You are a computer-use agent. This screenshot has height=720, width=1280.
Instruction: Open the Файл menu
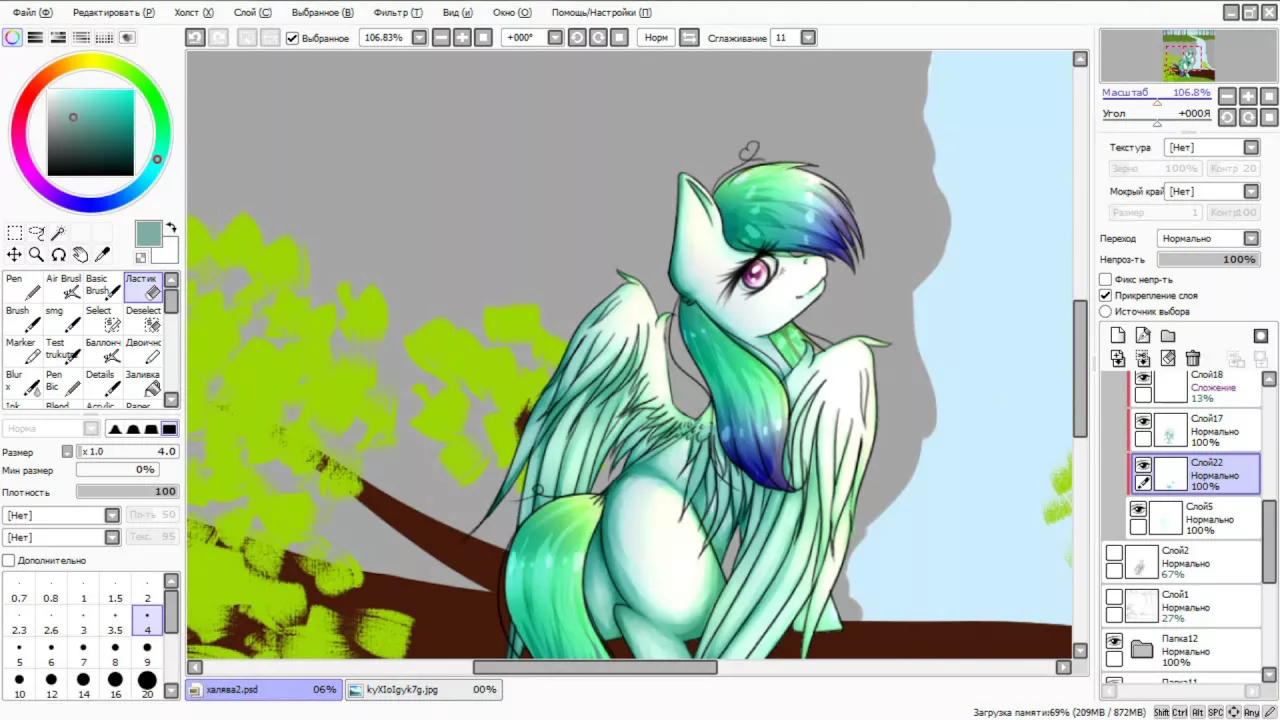32,13
